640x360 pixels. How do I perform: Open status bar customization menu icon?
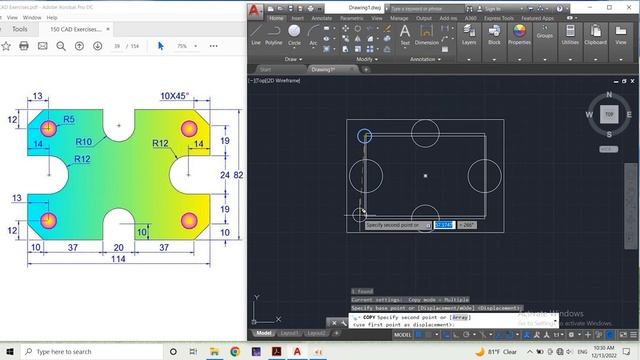(x=633, y=335)
